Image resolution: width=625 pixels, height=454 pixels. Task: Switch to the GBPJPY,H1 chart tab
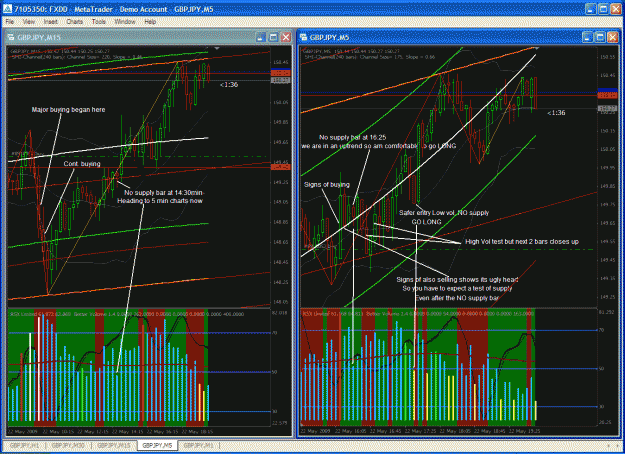[24, 445]
